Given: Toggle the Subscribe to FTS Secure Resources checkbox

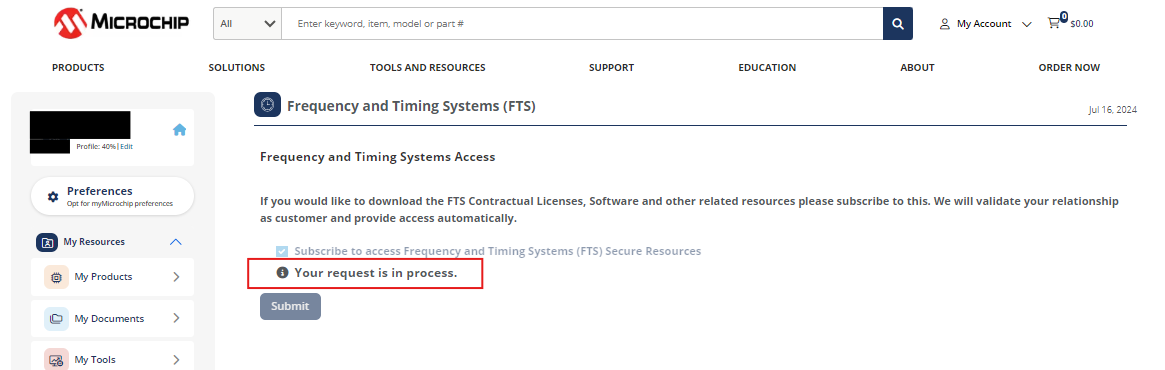Looking at the screenshot, I should (282, 251).
